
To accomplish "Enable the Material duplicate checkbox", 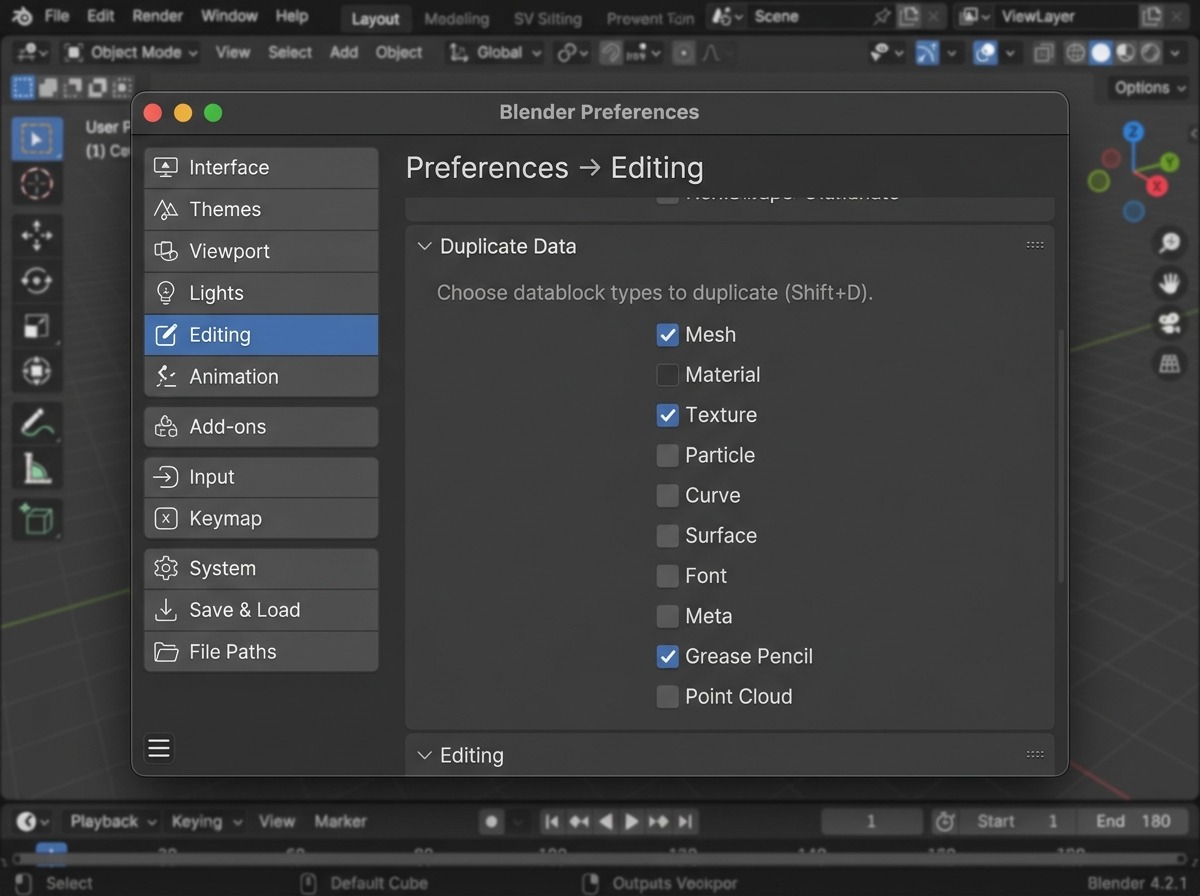I will point(667,375).
